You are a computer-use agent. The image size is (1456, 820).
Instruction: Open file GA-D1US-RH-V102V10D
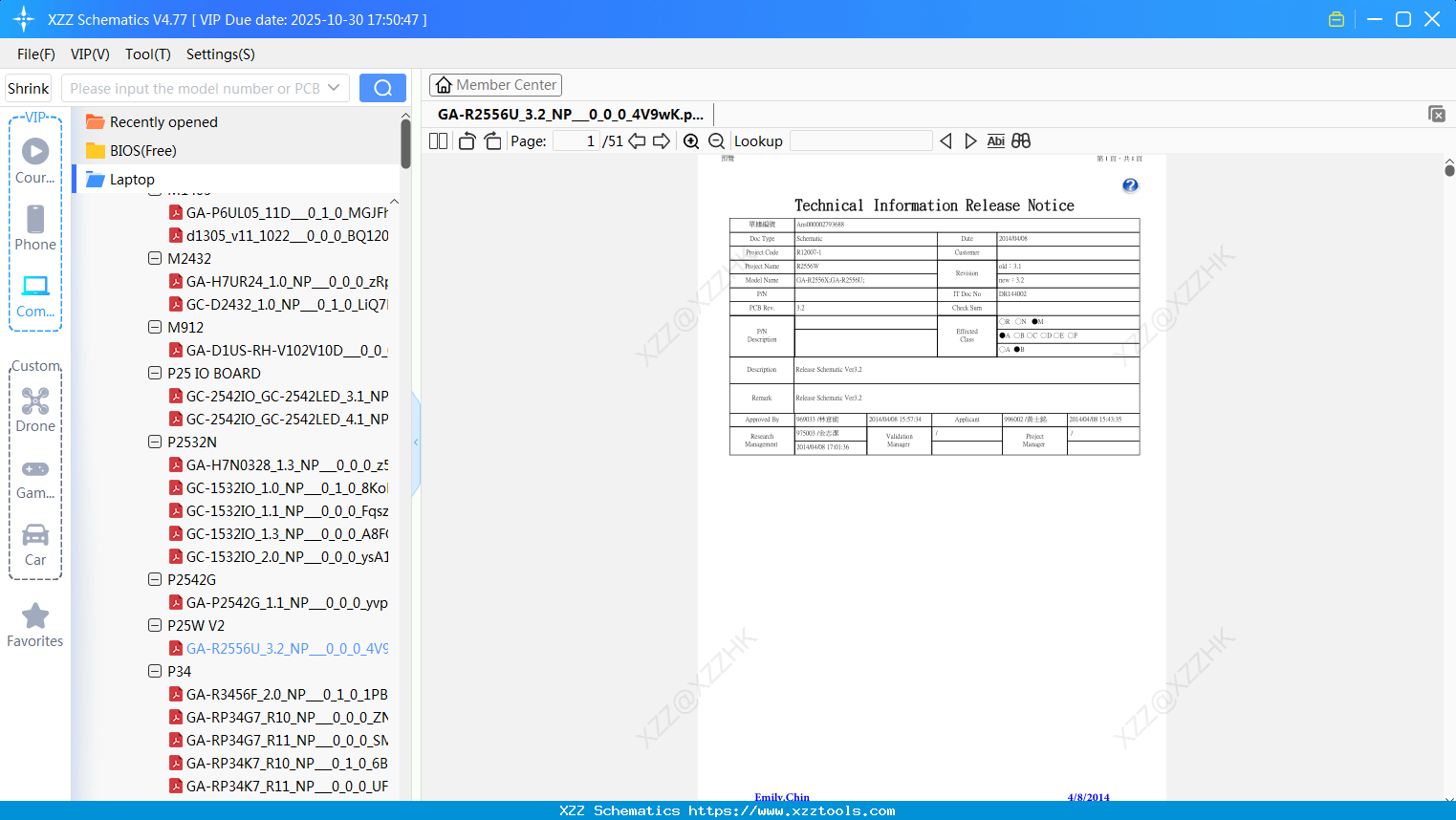tap(278, 350)
